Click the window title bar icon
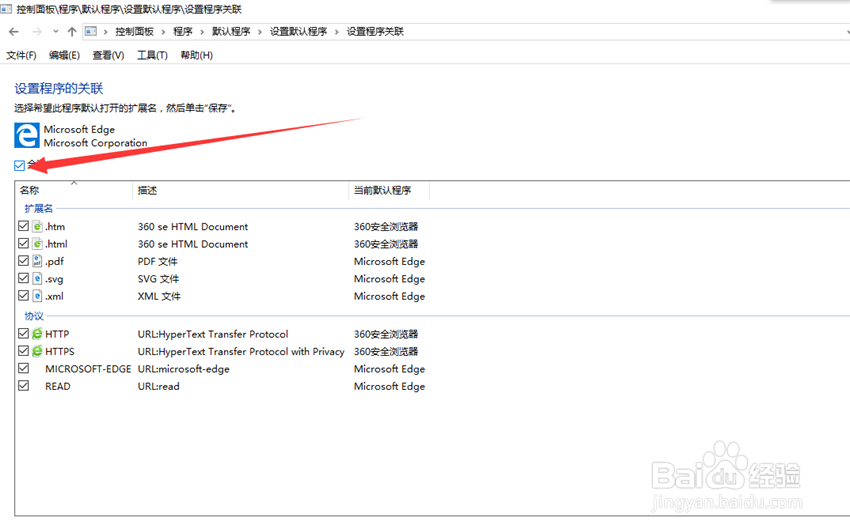850x532 pixels. [6, 9]
